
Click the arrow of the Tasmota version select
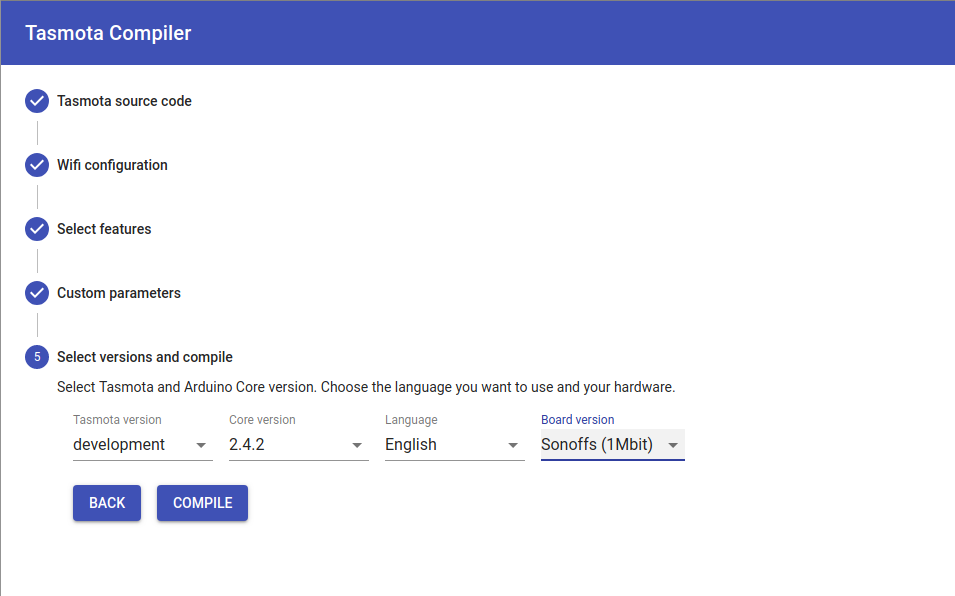coord(201,446)
